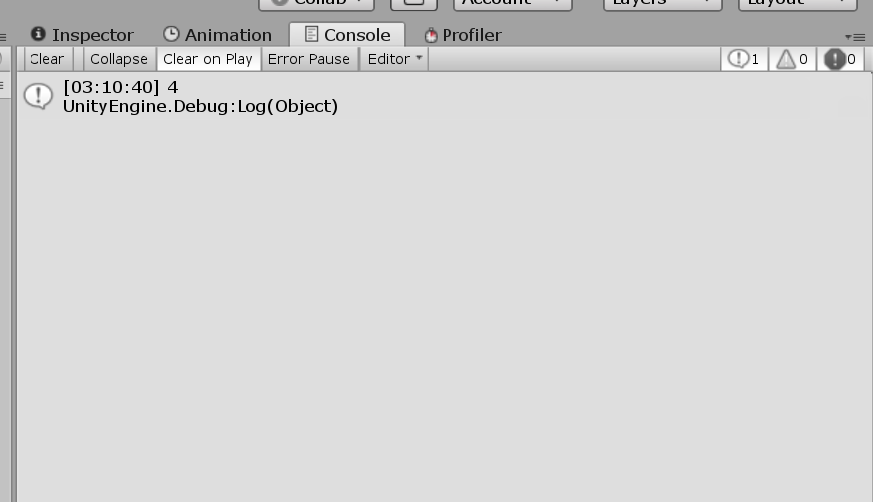Toggle the red error count filter
The image size is (873, 502).
[840, 59]
